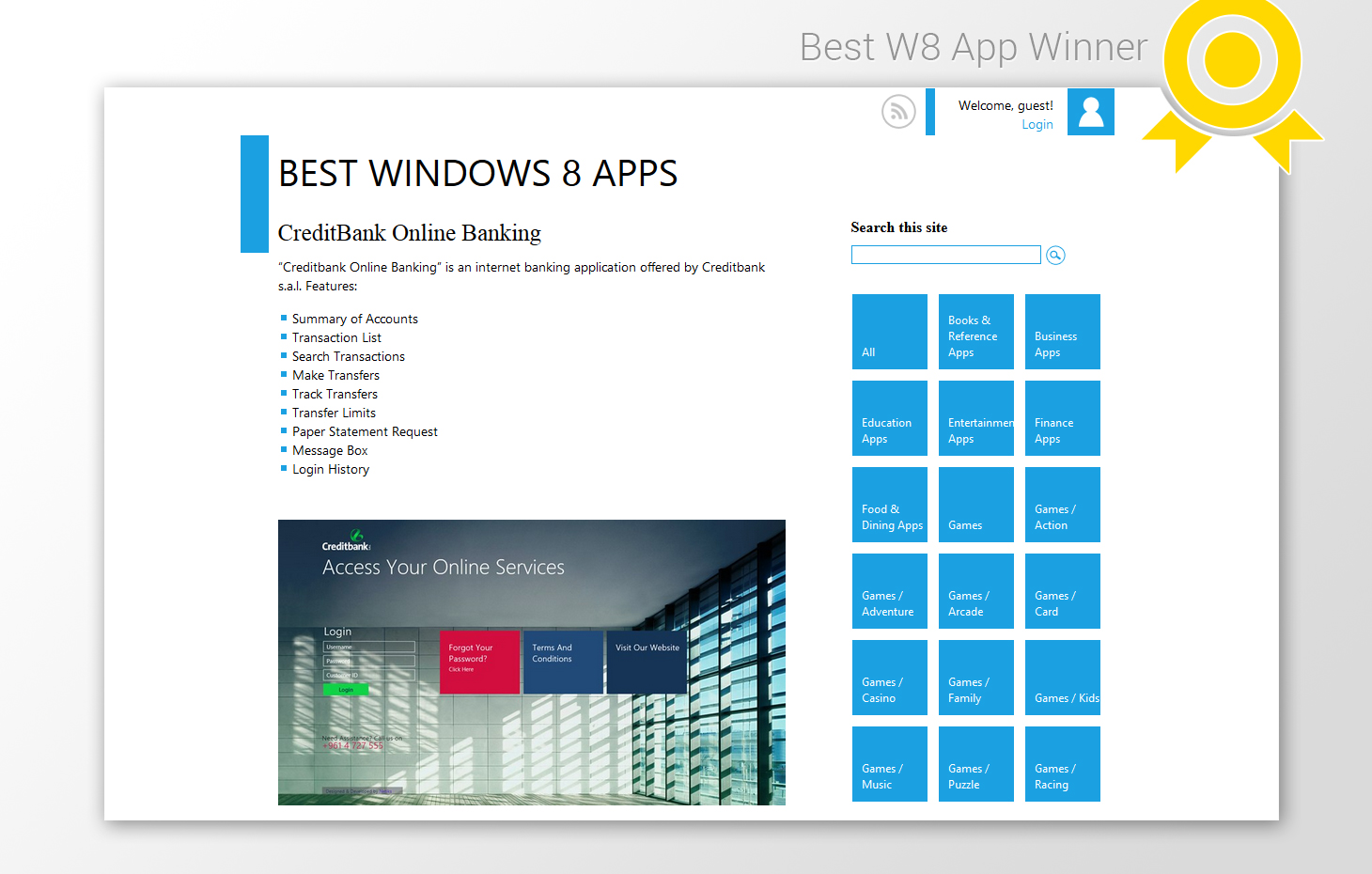Click 'Message Box' list item
1372x874 pixels.
point(330,451)
